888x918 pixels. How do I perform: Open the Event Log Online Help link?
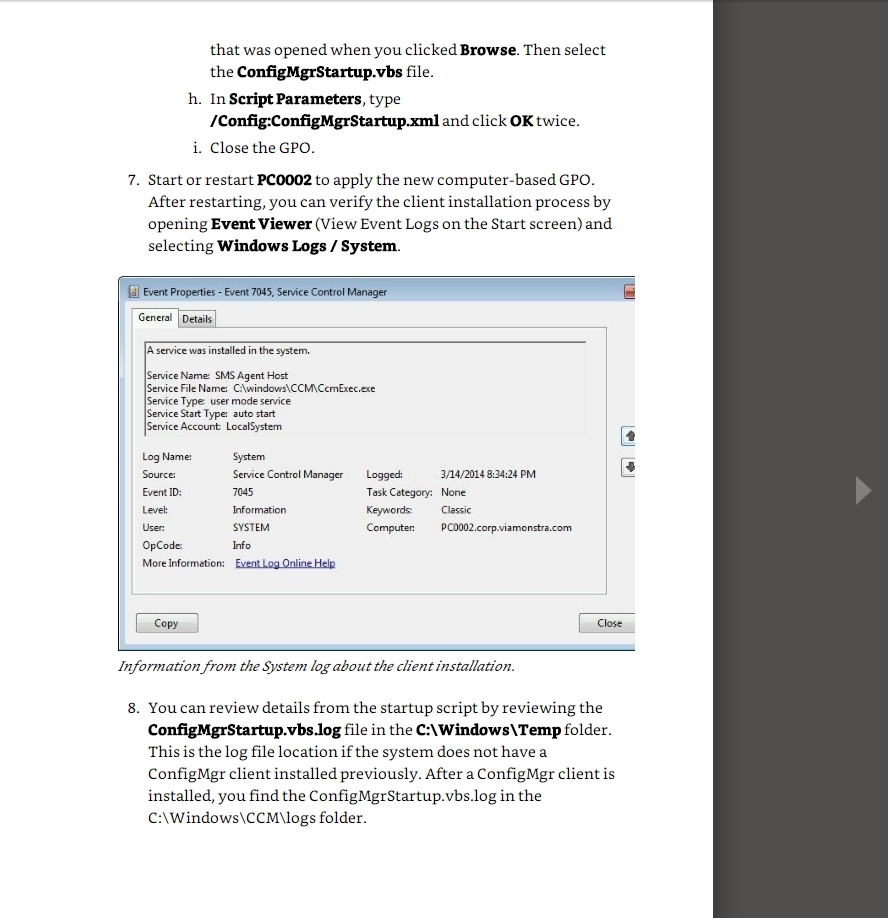tap(285, 563)
